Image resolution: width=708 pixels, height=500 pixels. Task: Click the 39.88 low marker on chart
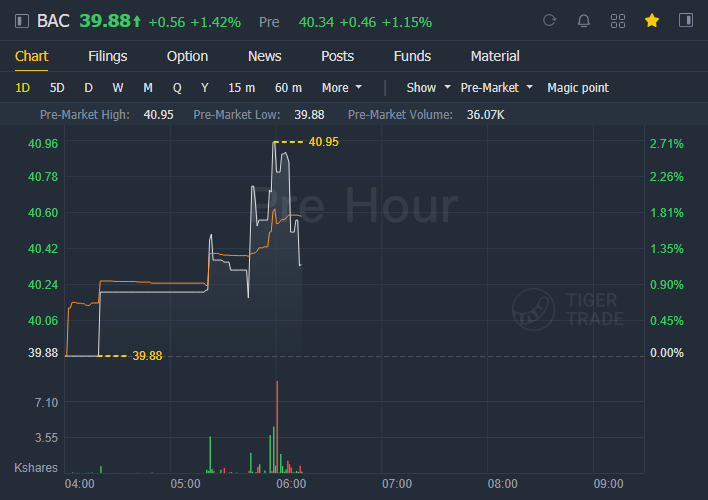click(147, 356)
